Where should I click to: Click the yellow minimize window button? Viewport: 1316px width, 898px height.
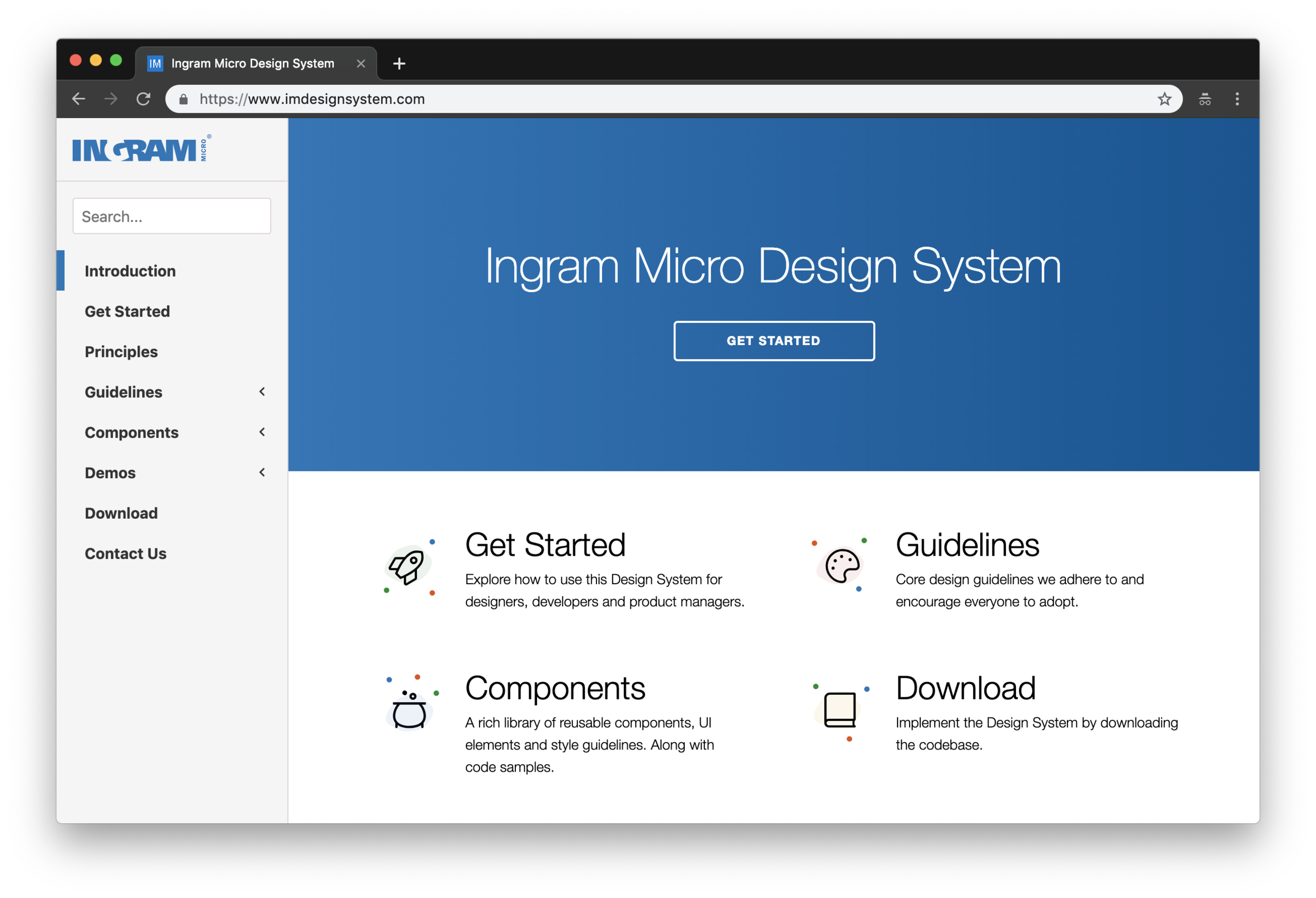click(x=96, y=60)
